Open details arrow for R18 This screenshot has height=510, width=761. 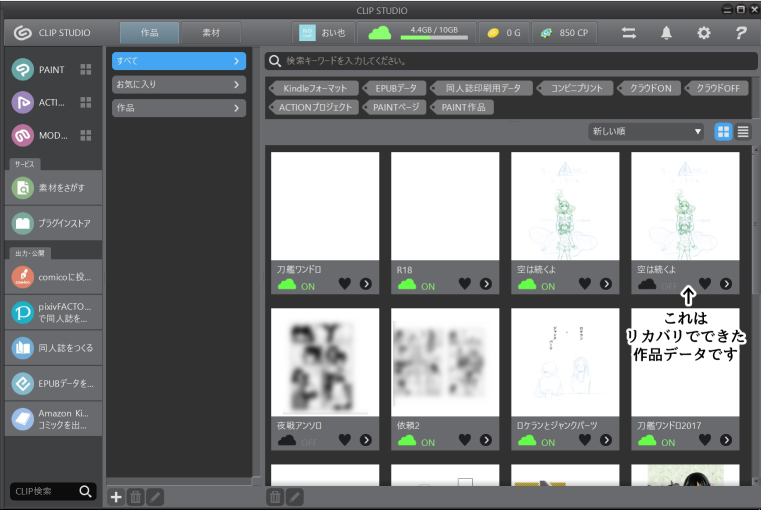[x=486, y=284]
